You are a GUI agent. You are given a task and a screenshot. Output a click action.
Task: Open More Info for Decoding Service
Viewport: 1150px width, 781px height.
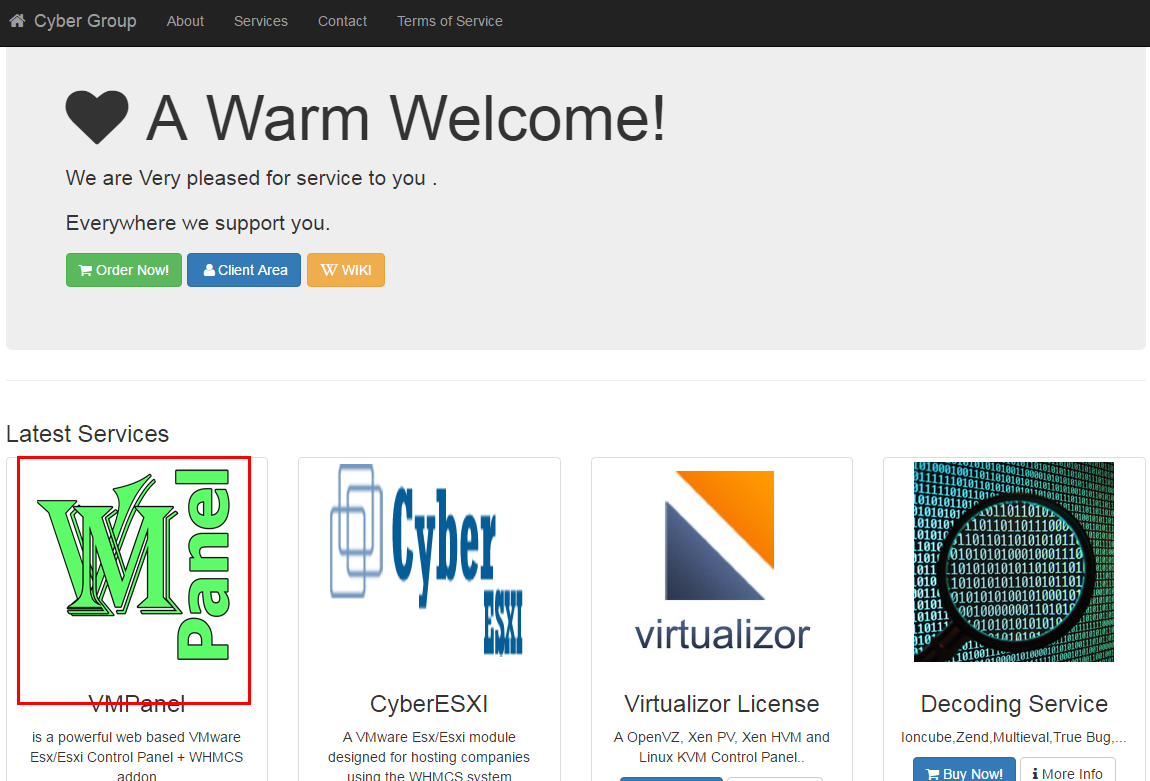1068,770
